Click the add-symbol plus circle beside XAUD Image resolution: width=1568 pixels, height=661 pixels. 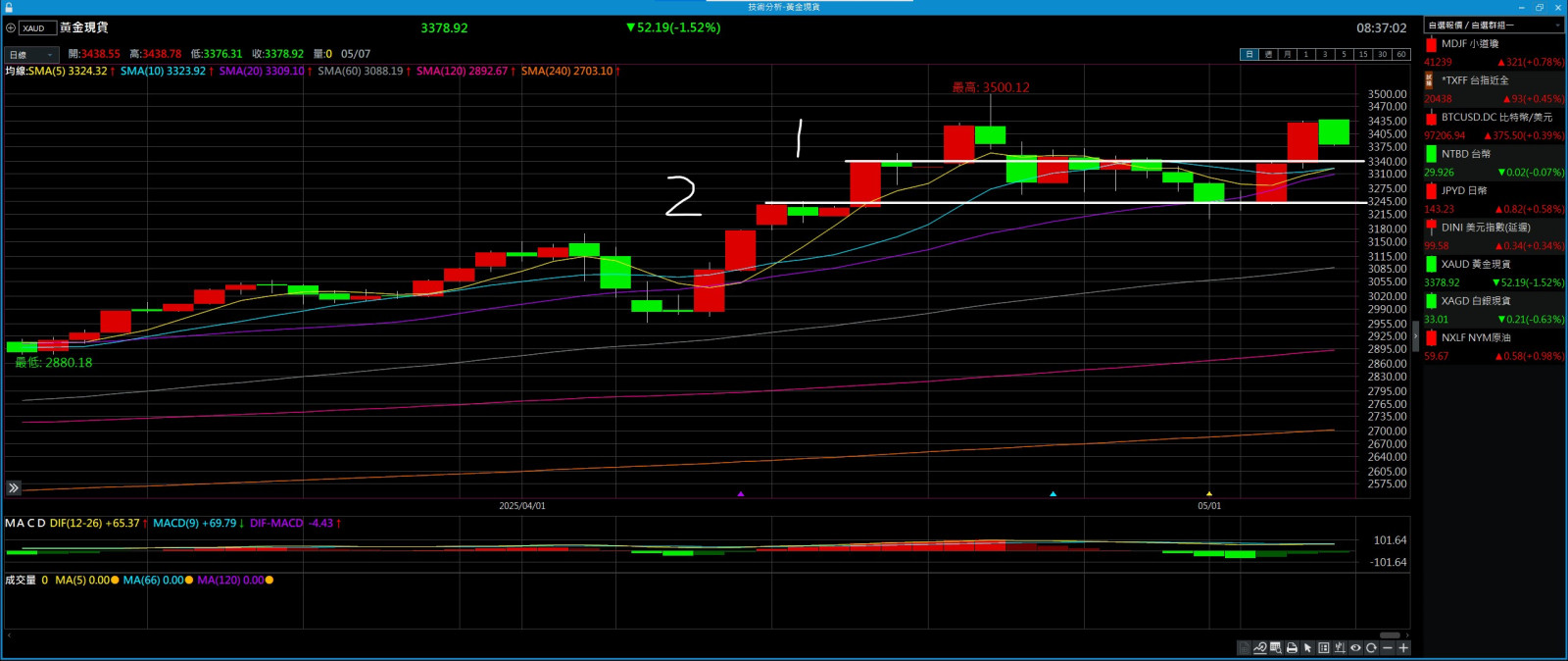coord(11,28)
